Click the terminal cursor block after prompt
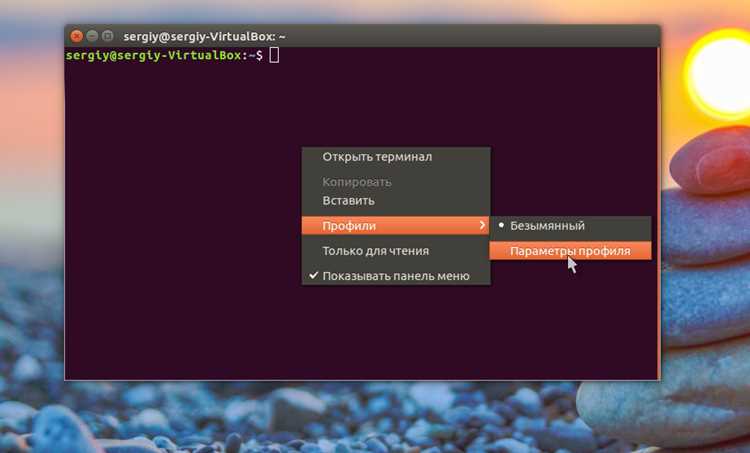The width and height of the screenshot is (750, 453). [274, 55]
